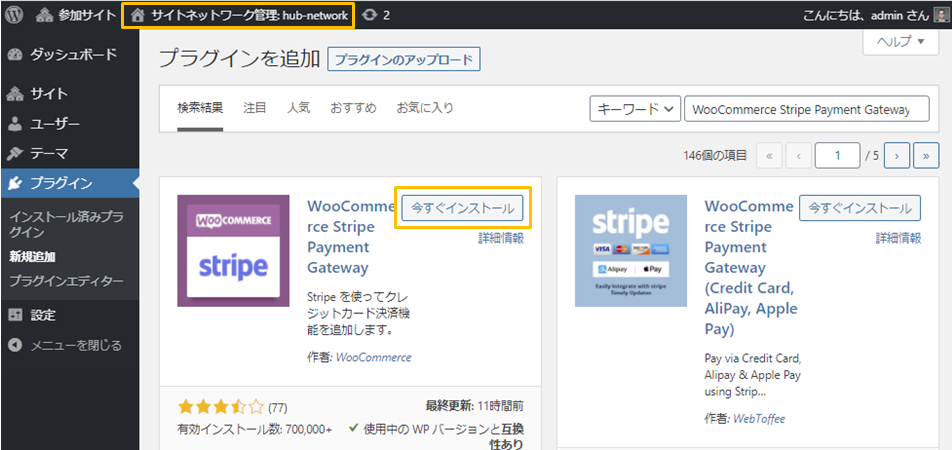Screen dimensions: 952x450
Task: Click the WooCommerce author link
Action: pos(373,357)
